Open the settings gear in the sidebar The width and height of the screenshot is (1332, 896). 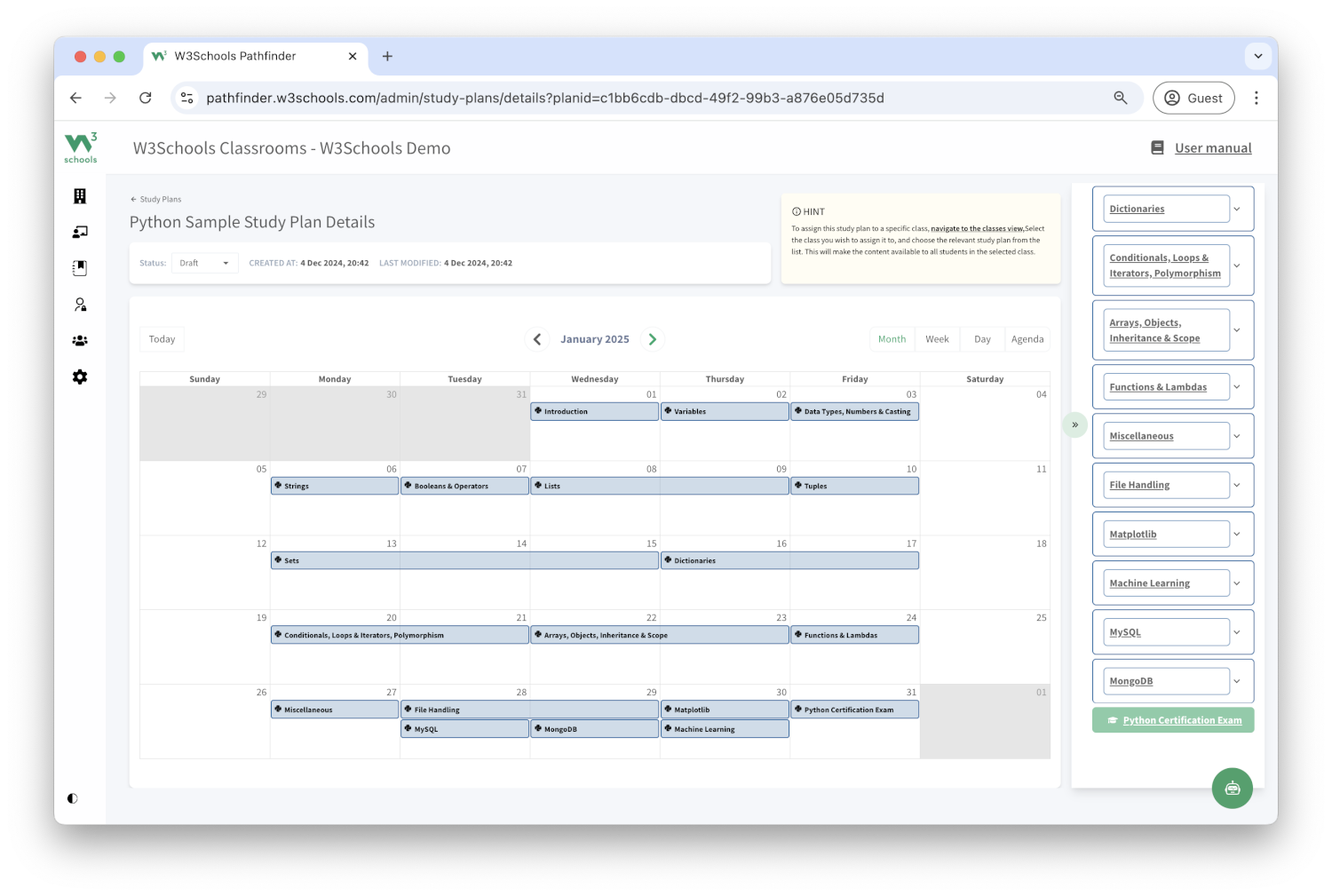click(80, 377)
